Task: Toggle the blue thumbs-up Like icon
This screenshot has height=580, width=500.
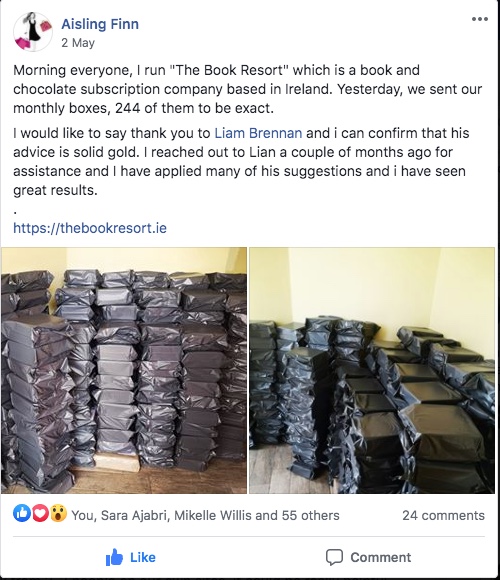Action: point(114,557)
